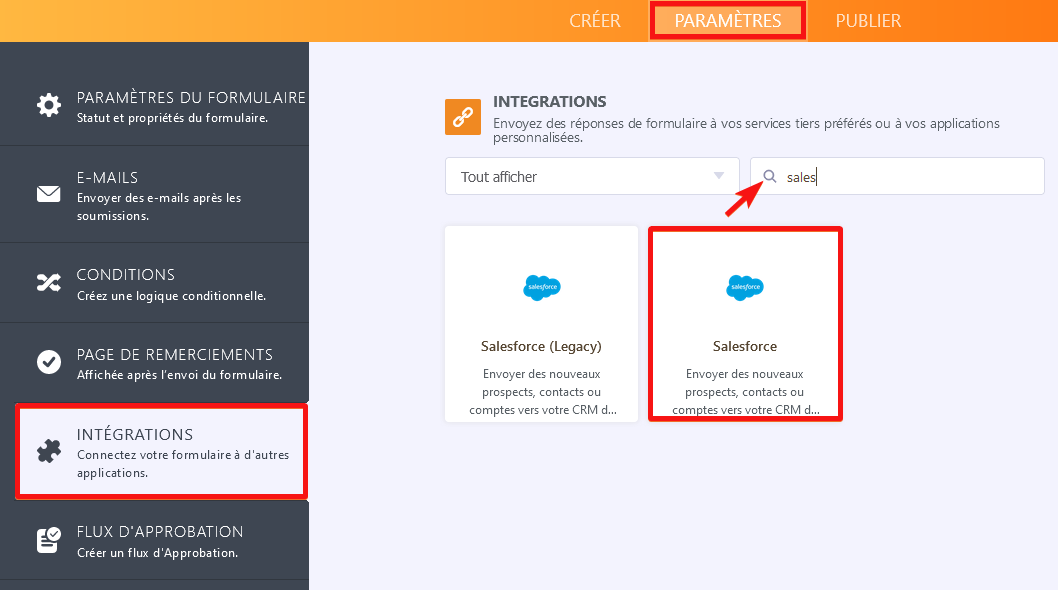Click the envelope icon for E-mails
The width and height of the screenshot is (1058, 590).
click(49, 194)
